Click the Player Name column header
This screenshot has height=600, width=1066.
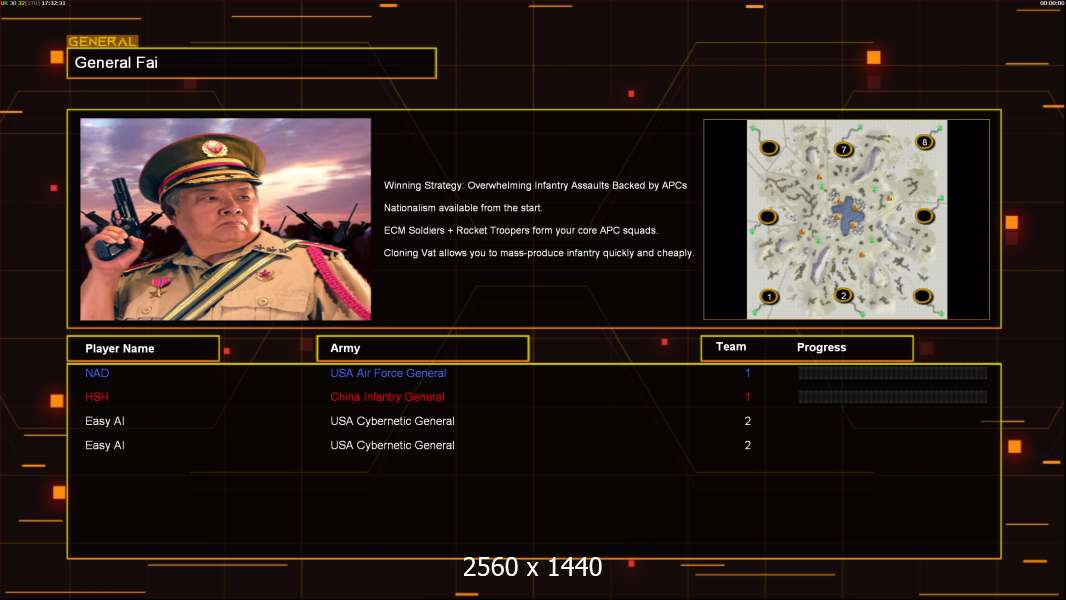tap(143, 349)
